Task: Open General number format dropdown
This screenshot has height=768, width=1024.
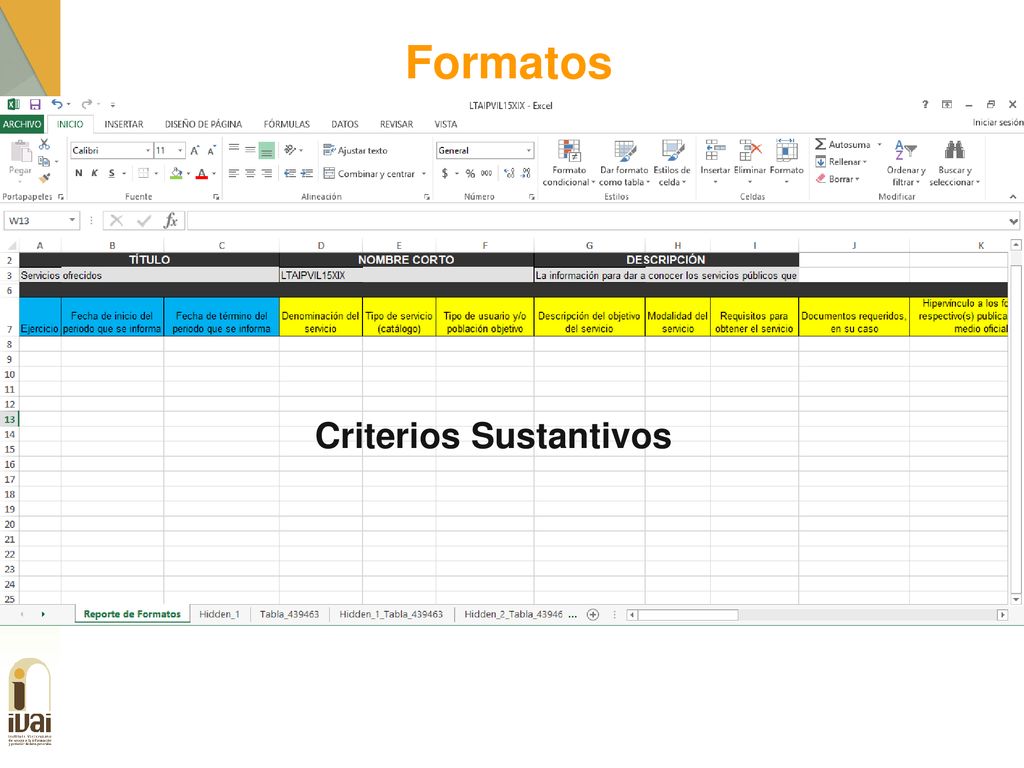Action: click(528, 151)
